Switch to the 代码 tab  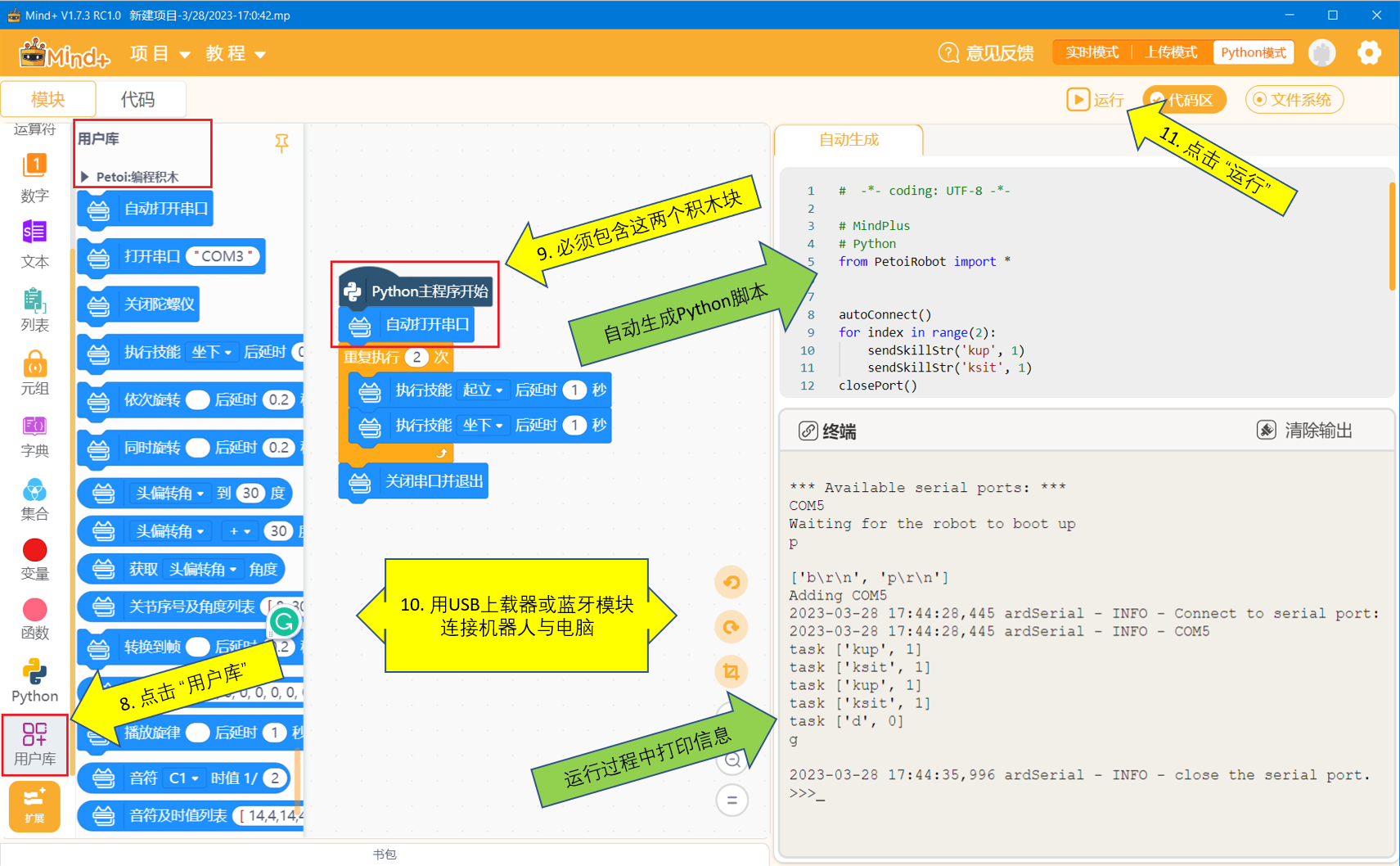(138, 100)
